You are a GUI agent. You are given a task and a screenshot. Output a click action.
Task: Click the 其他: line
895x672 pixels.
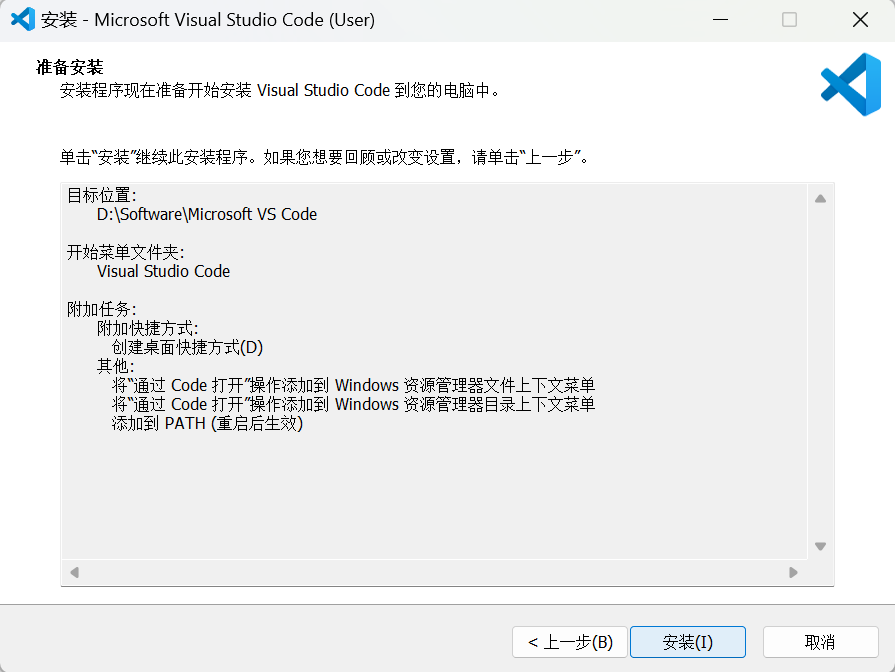click(115, 366)
